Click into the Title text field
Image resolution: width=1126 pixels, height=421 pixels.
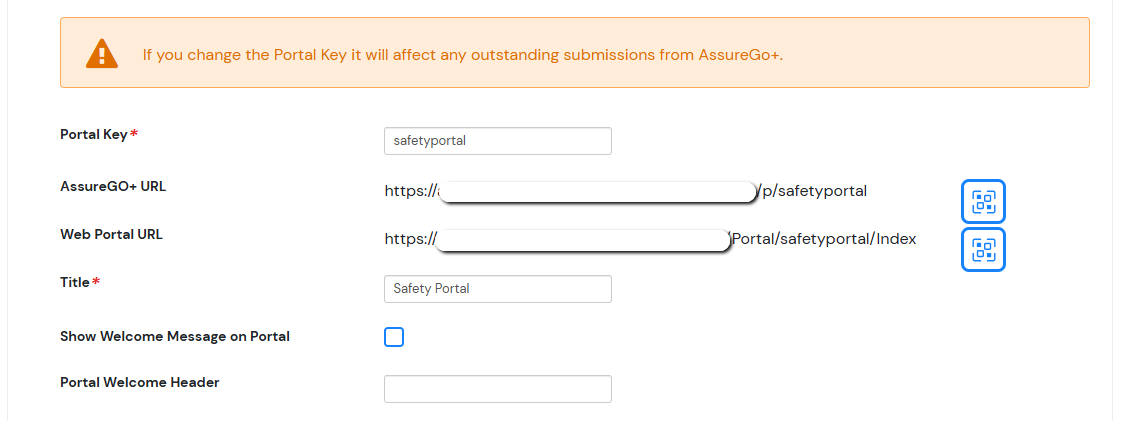497,289
